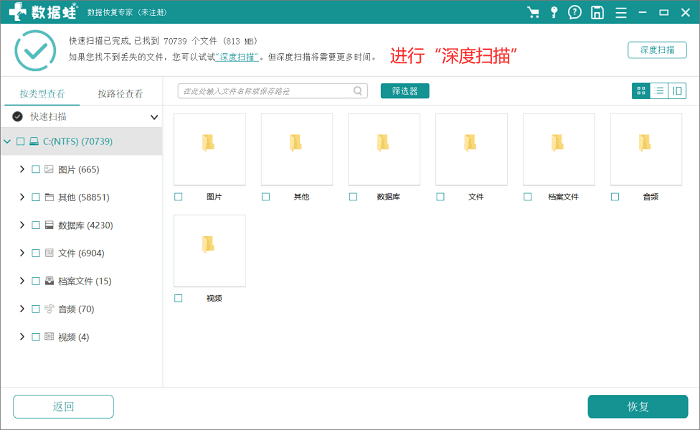
Task: Check the 图片 (665) tree checkbox
Action: [x=36, y=169]
